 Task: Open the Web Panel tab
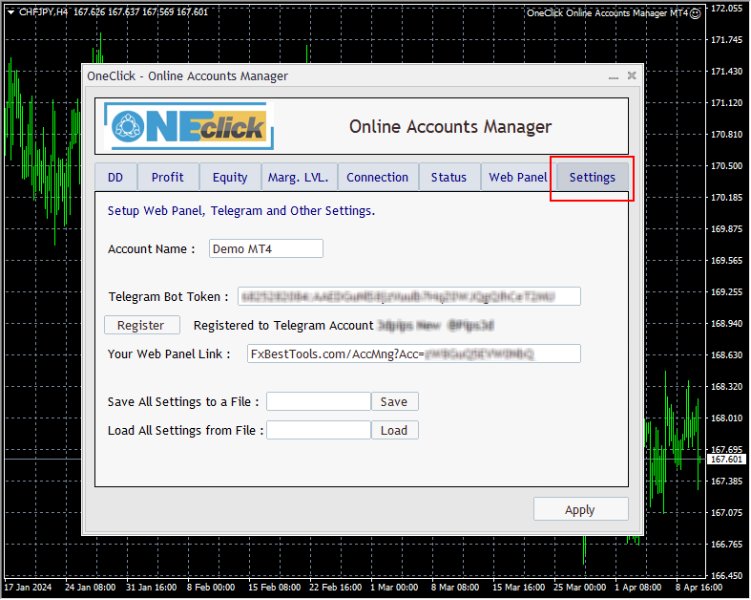tap(518, 177)
